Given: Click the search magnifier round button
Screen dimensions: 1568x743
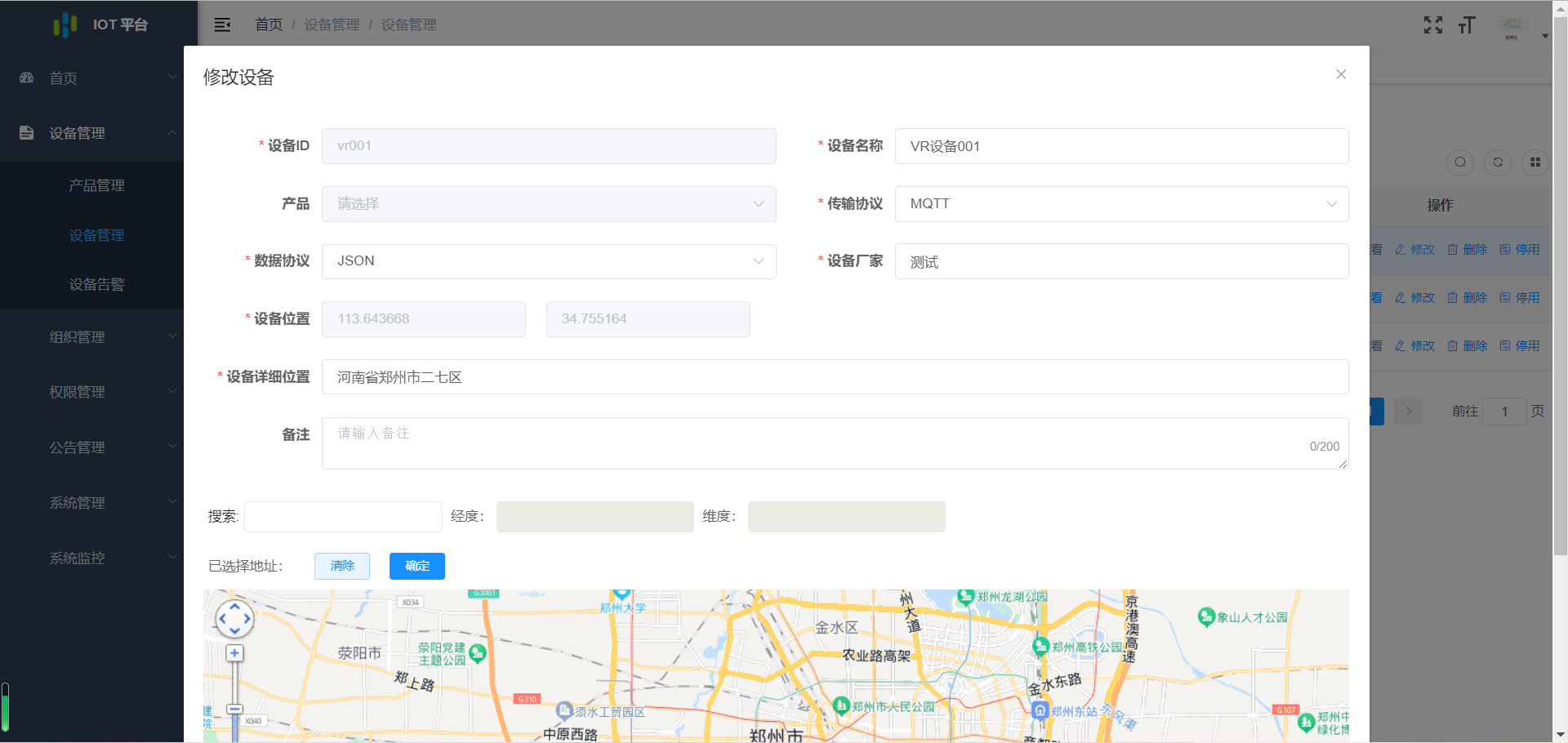Looking at the screenshot, I should click(x=1460, y=162).
